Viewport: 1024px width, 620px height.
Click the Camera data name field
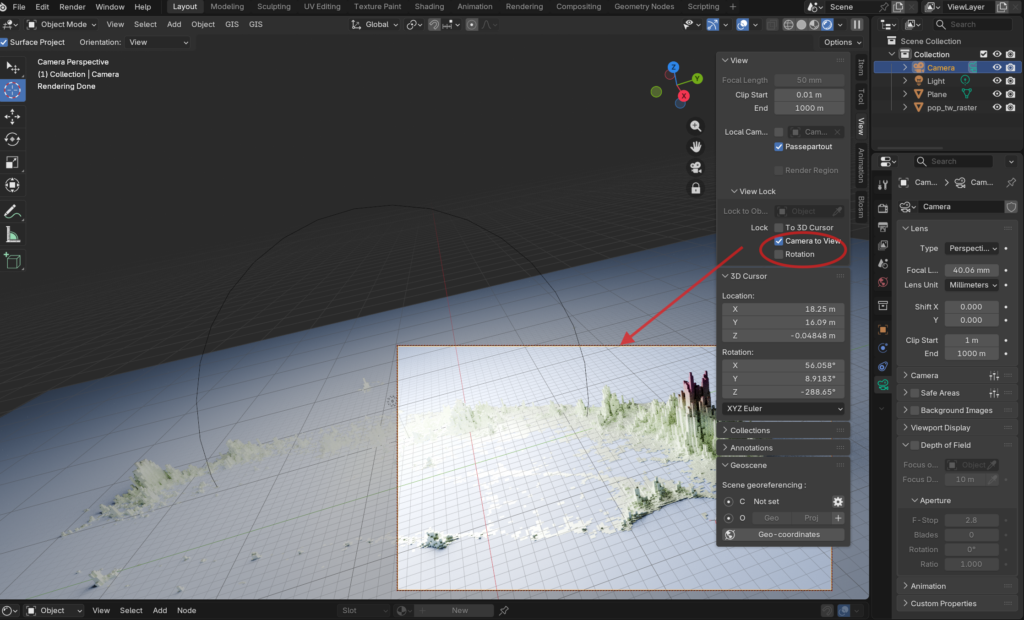coord(961,207)
